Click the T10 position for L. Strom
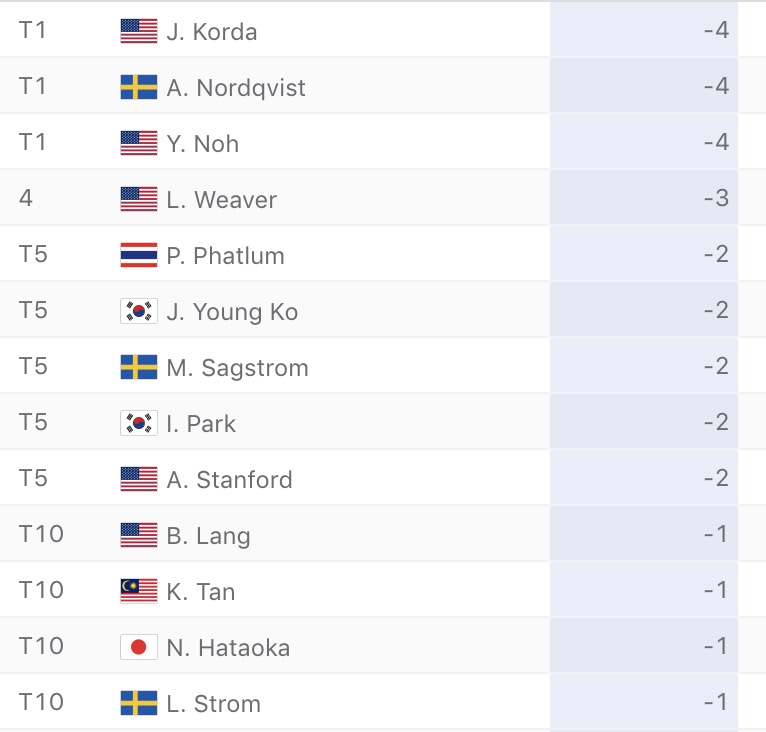This screenshot has height=732, width=766. [41, 702]
